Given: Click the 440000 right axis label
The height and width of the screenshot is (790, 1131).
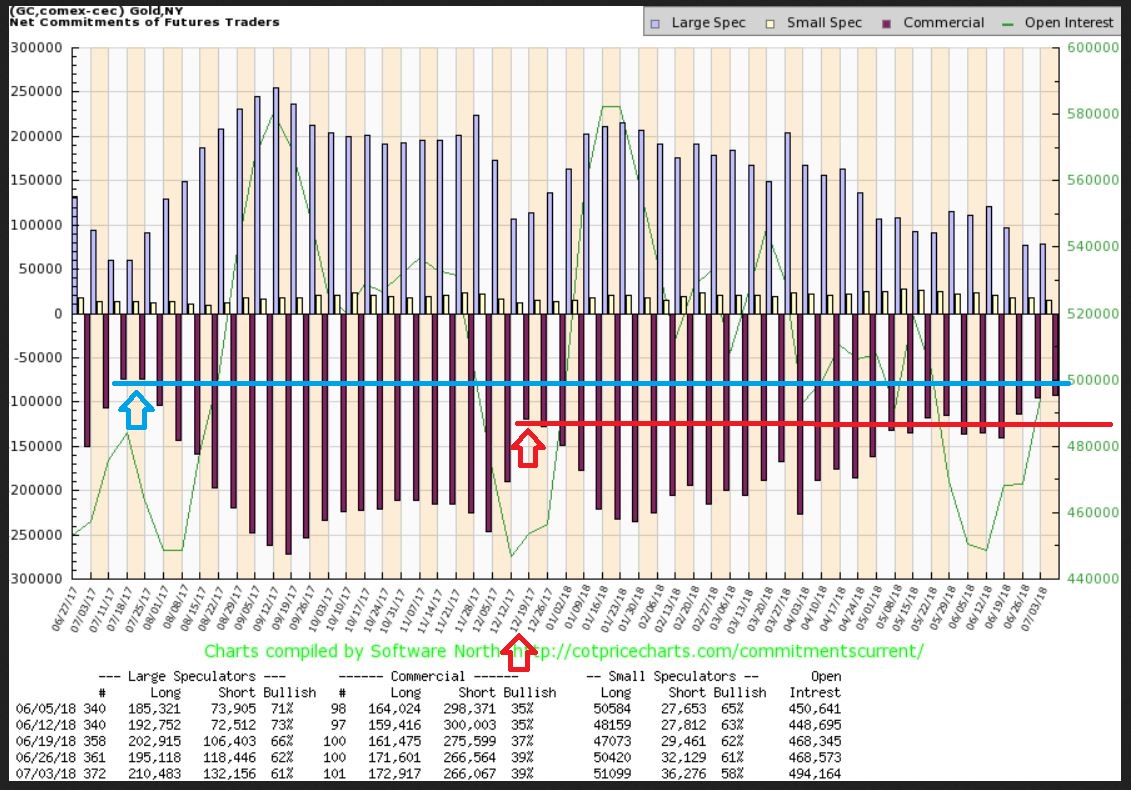Looking at the screenshot, I should [1093, 579].
